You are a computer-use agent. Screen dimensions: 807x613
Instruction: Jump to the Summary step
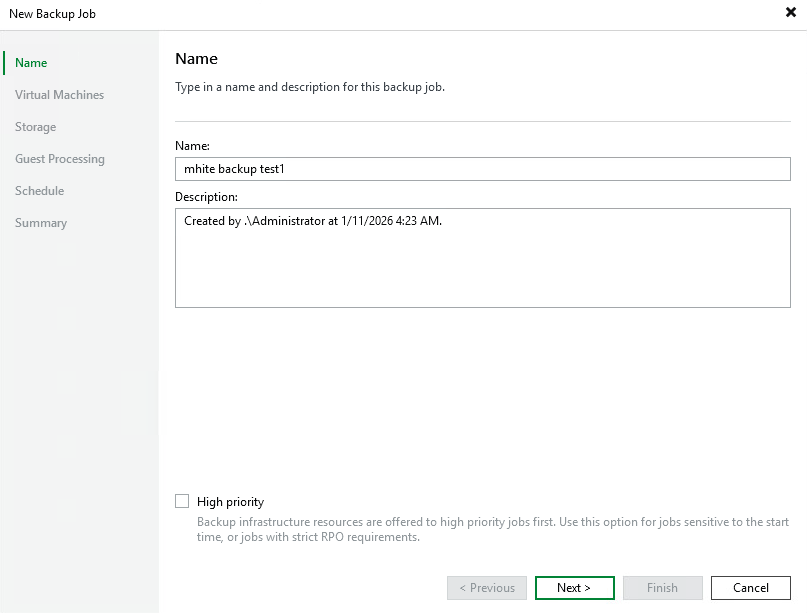pyautogui.click(x=41, y=222)
